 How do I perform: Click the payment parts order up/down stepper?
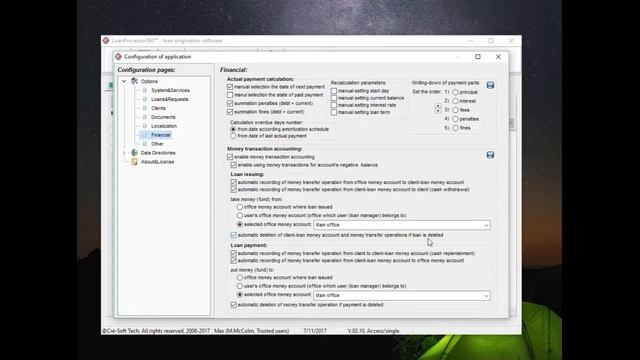point(438,109)
